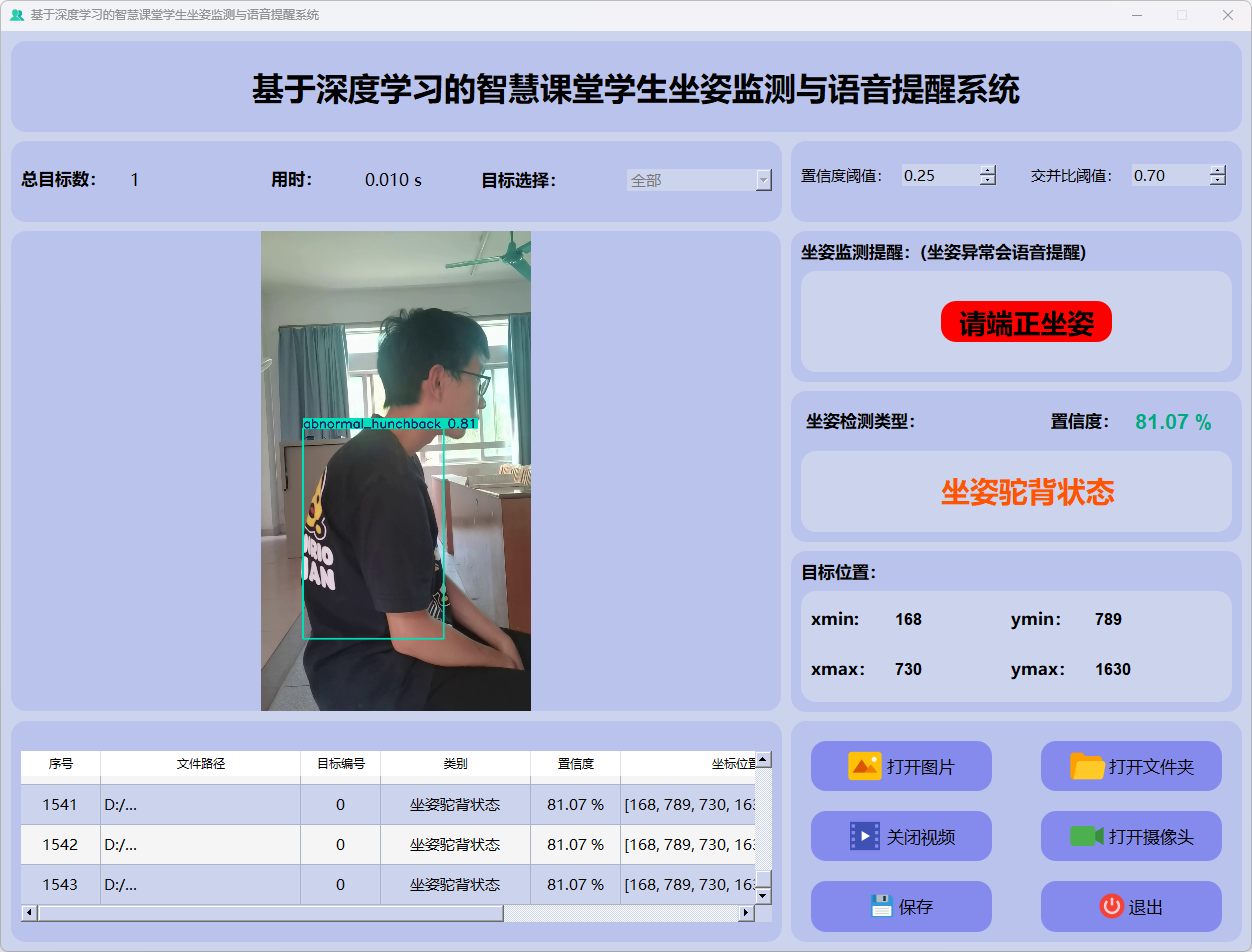Viewport: 1252px width, 952px height.
Task: Click the red power icon on 退出
Action: pyautogui.click(x=1111, y=906)
